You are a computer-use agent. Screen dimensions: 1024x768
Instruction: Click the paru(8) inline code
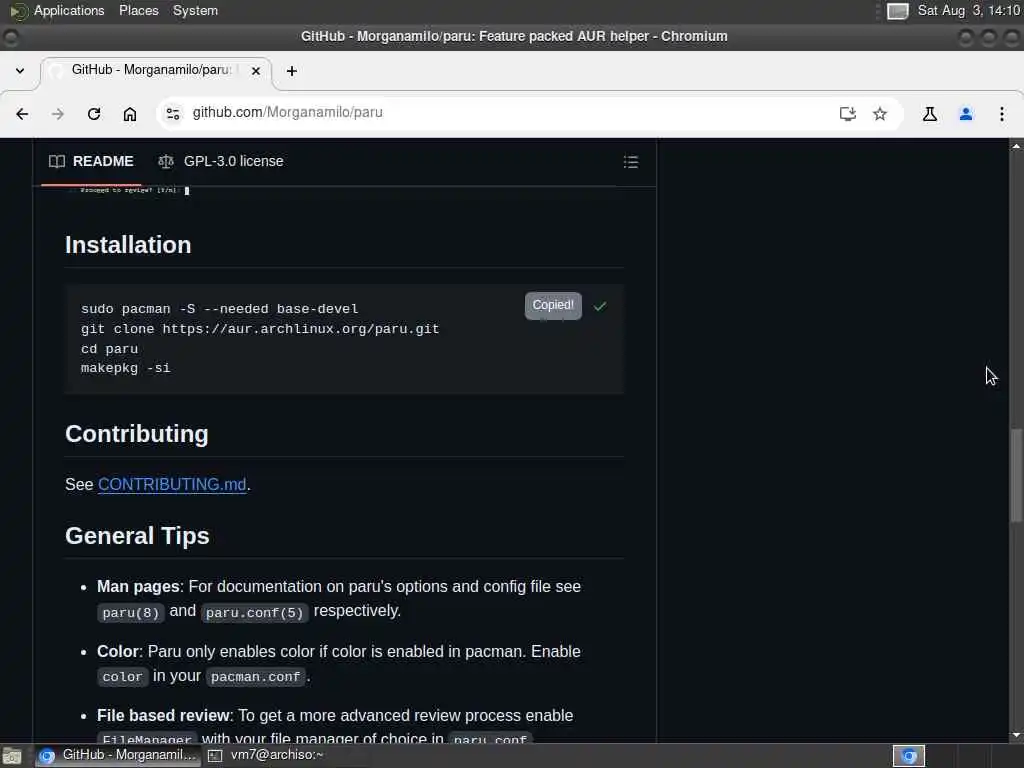click(x=131, y=613)
